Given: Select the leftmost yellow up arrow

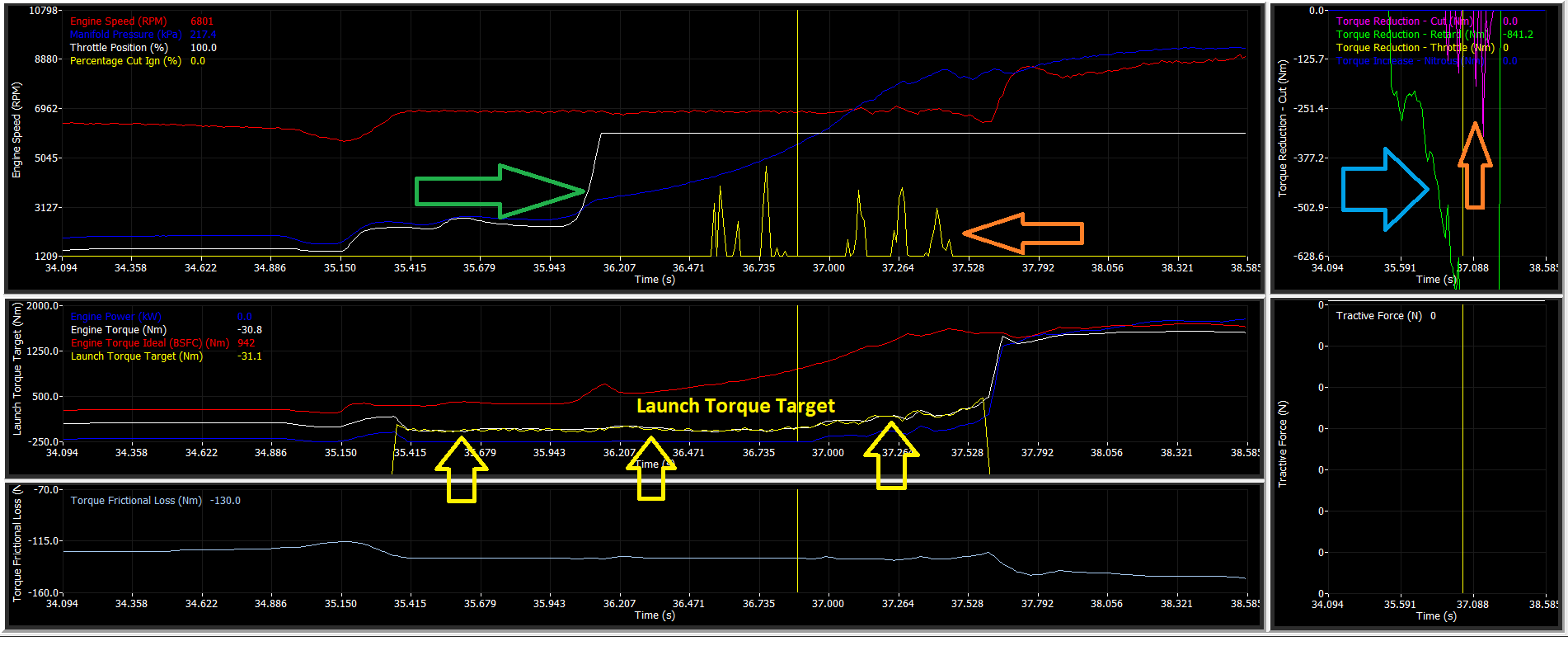Looking at the screenshot, I should [x=462, y=469].
